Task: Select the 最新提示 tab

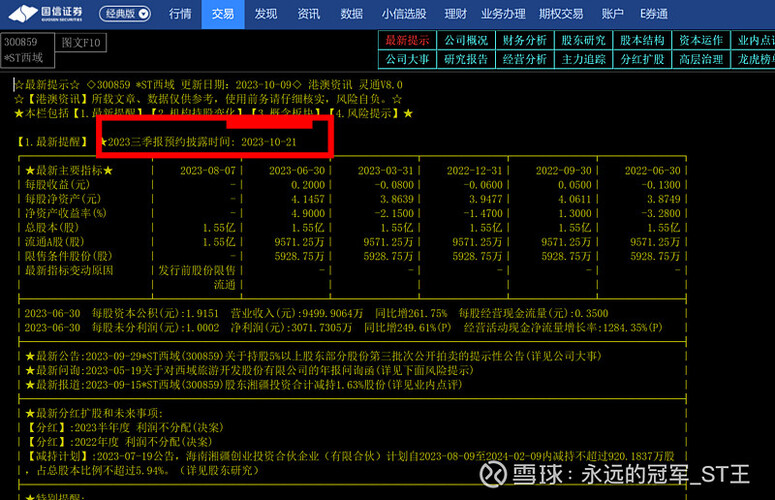Action: [407, 40]
